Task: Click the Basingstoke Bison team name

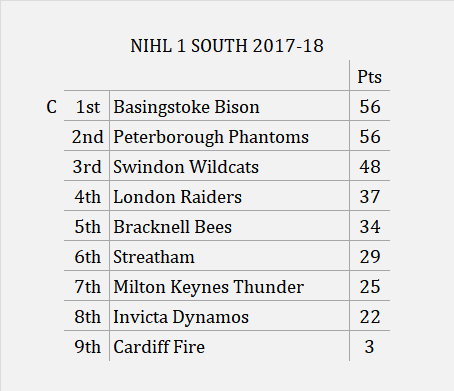Action: coord(186,107)
